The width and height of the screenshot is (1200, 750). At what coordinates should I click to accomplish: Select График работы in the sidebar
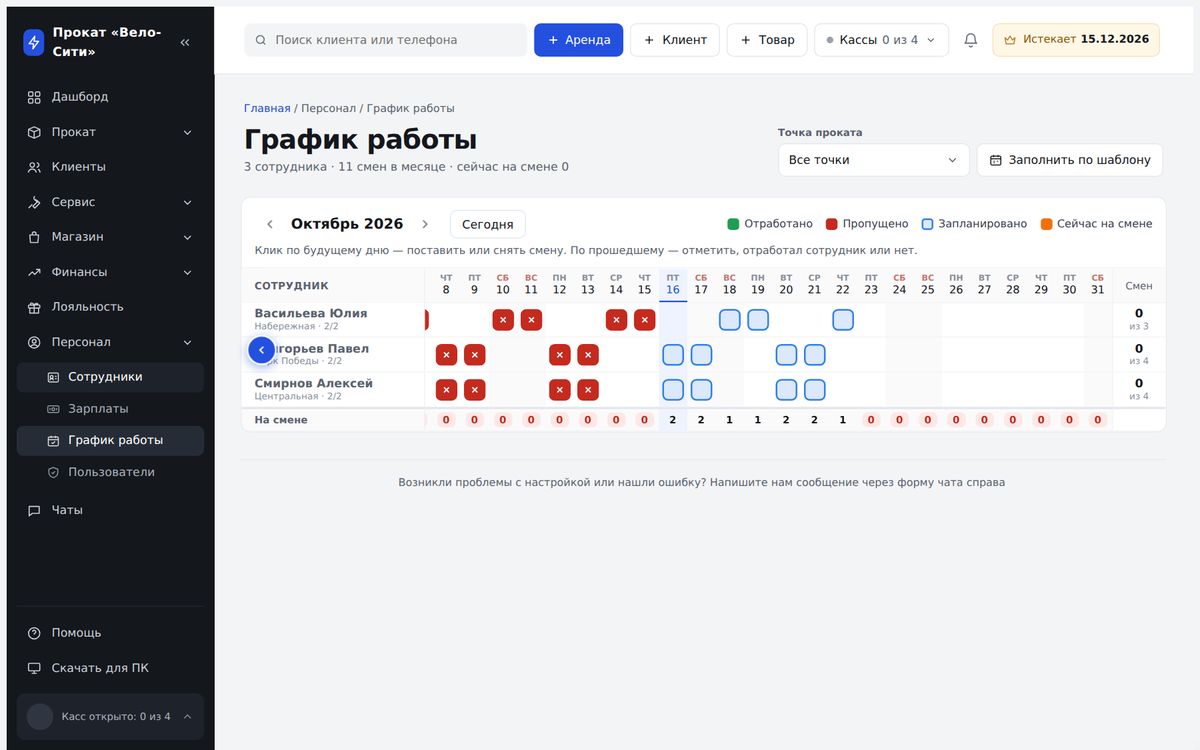[110, 440]
